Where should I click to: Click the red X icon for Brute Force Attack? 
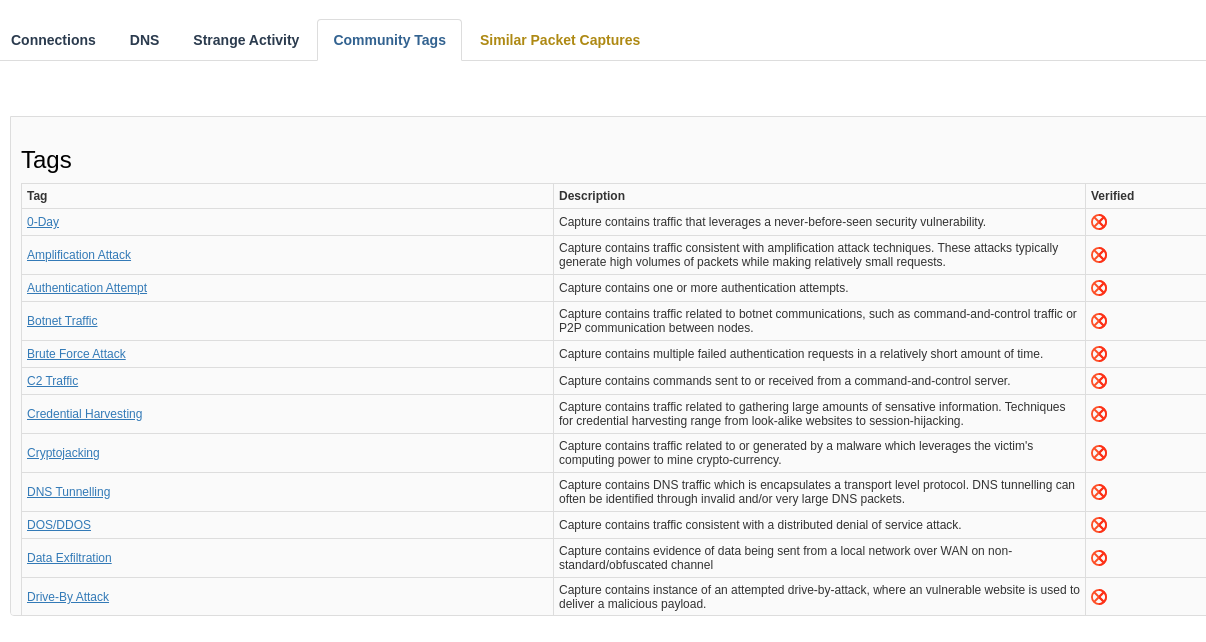pos(1099,354)
